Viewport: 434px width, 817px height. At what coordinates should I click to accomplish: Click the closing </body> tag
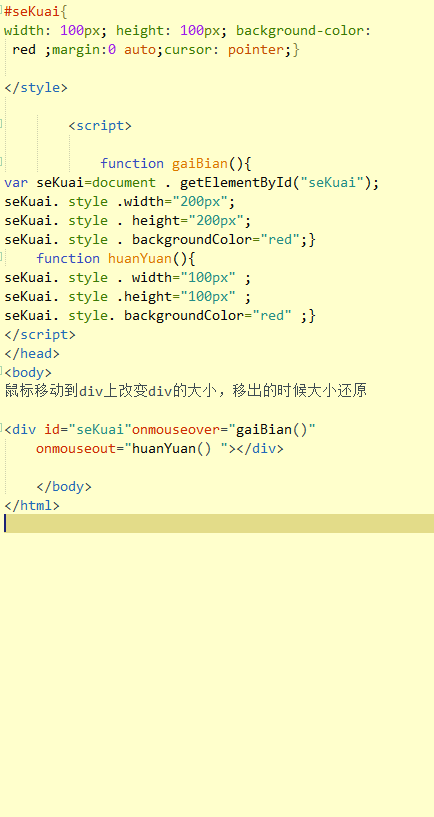(64, 487)
